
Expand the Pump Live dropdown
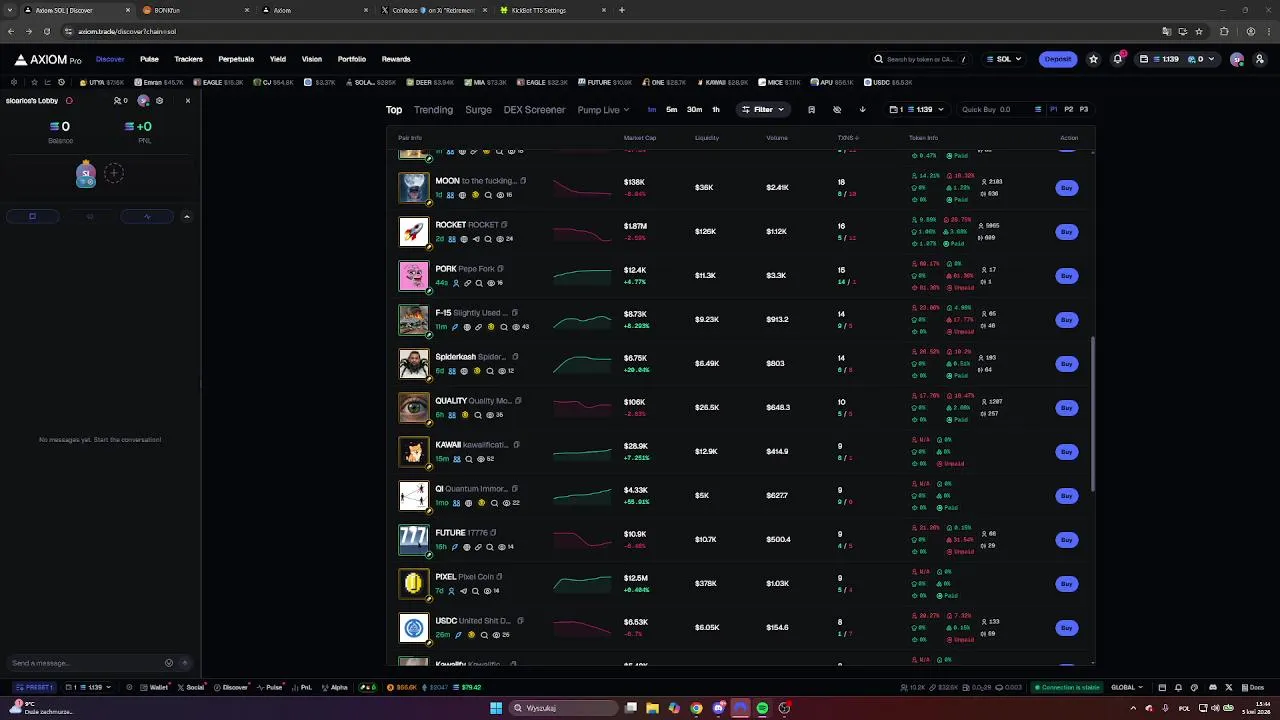(x=603, y=109)
